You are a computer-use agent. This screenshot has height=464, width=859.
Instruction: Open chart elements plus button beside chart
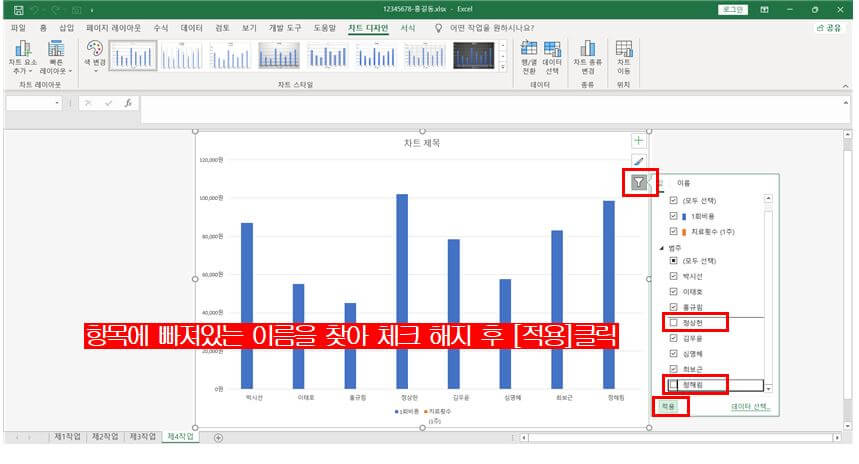tap(638, 141)
